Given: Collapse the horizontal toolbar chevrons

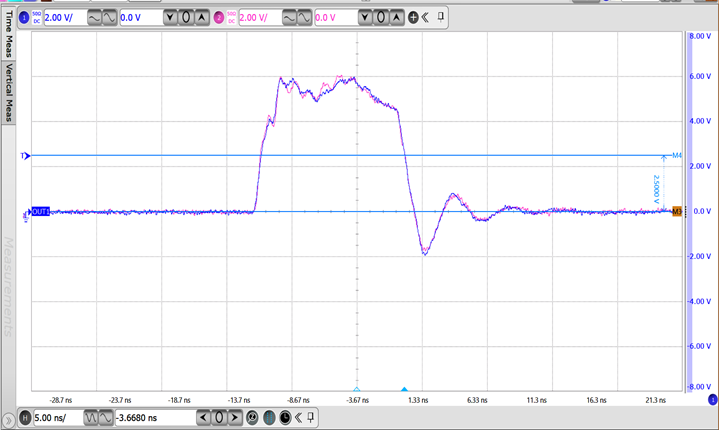Looking at the screenshot, I should click(299, 418).
